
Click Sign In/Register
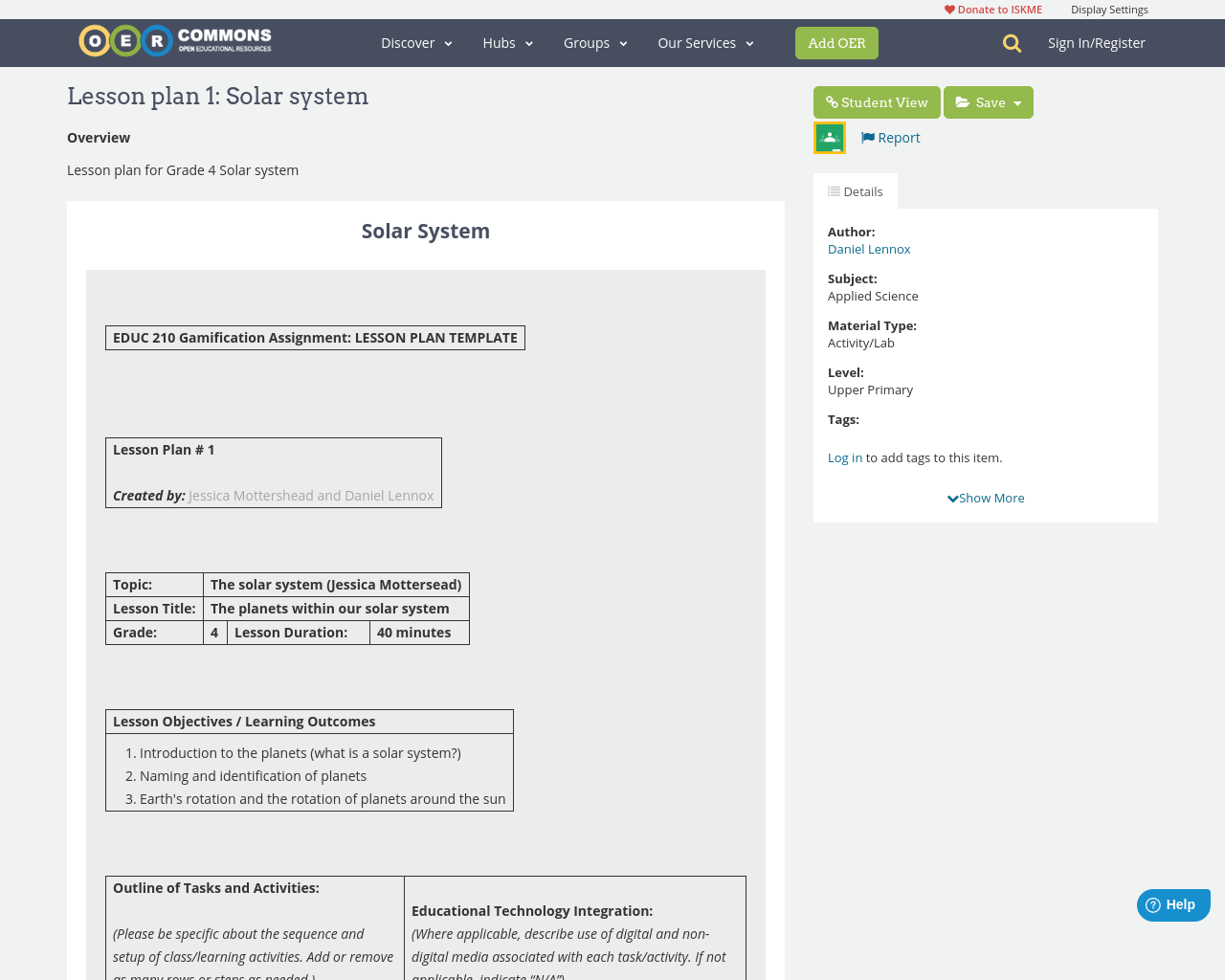(x=1095, y=41)
